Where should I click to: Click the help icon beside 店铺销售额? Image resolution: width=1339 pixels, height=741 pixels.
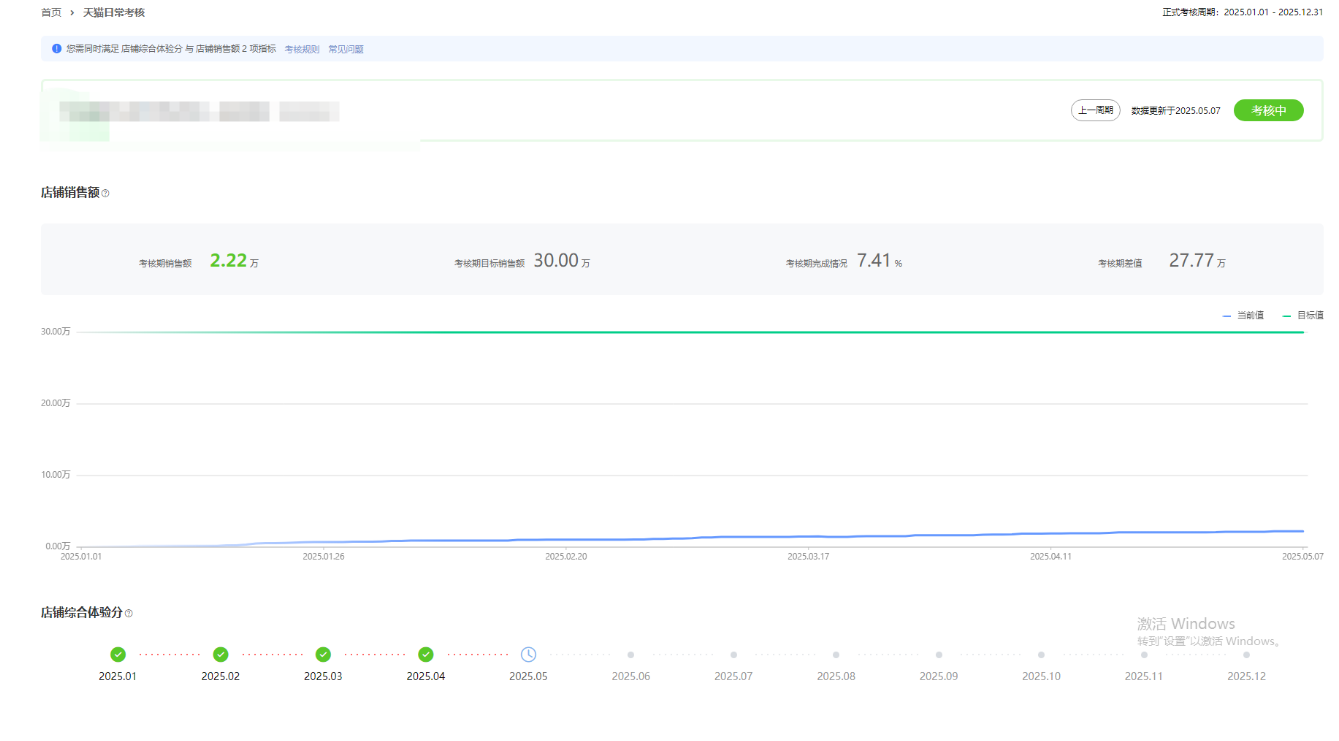tap(106, 193)
